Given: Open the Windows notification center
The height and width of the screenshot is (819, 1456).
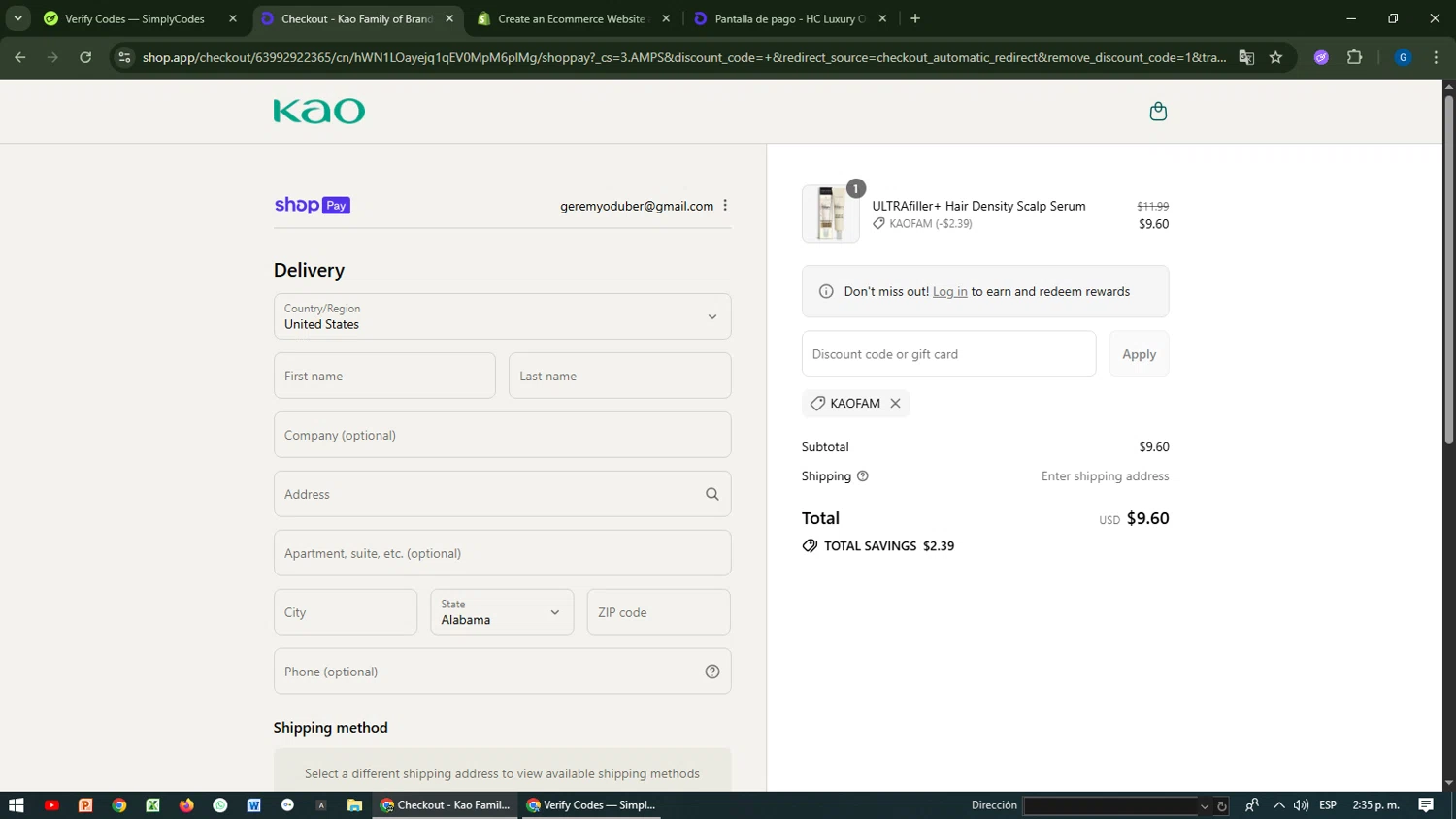Looking at the screenshot, I should coord(1426,805).
